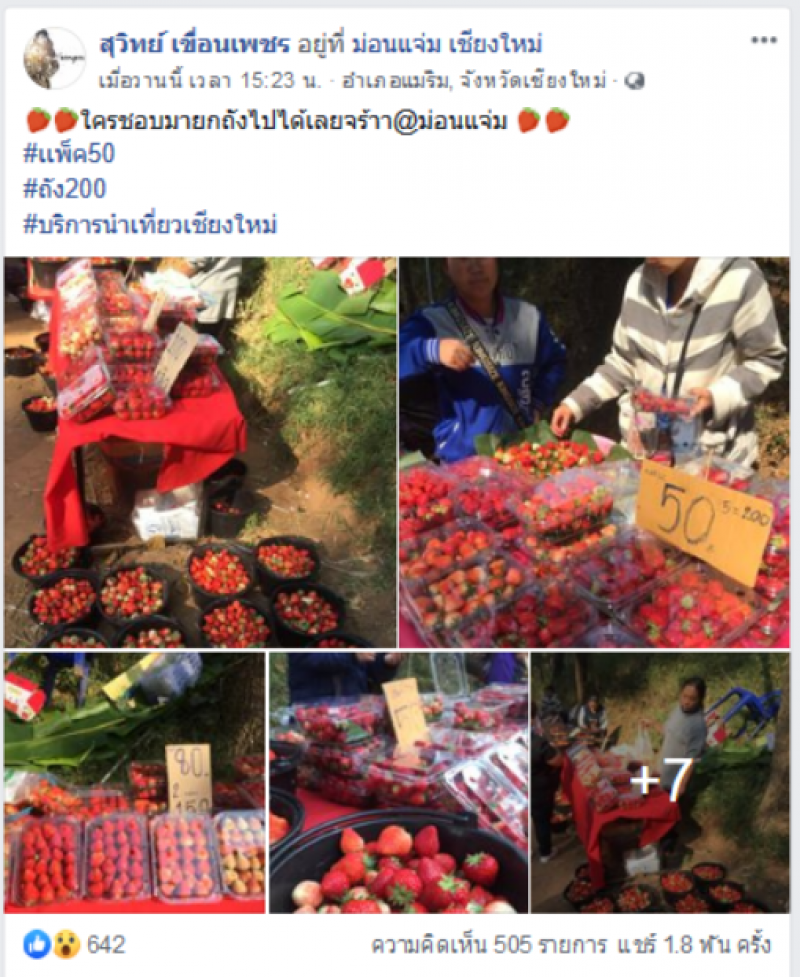Open the อำเภอแม่ริม, จังหวัดเชียงใหม่ place link
The height and width of the screenshot is (977, 800).
[475, 82]
